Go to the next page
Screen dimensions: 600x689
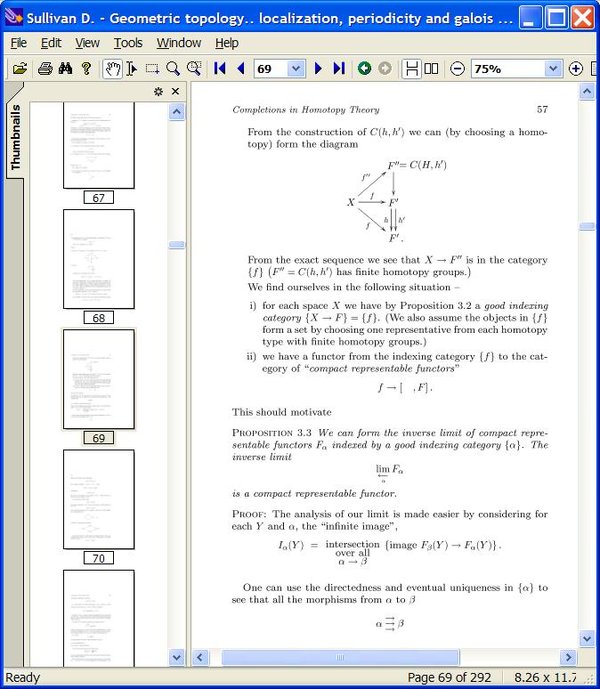[x=318, y=69]
